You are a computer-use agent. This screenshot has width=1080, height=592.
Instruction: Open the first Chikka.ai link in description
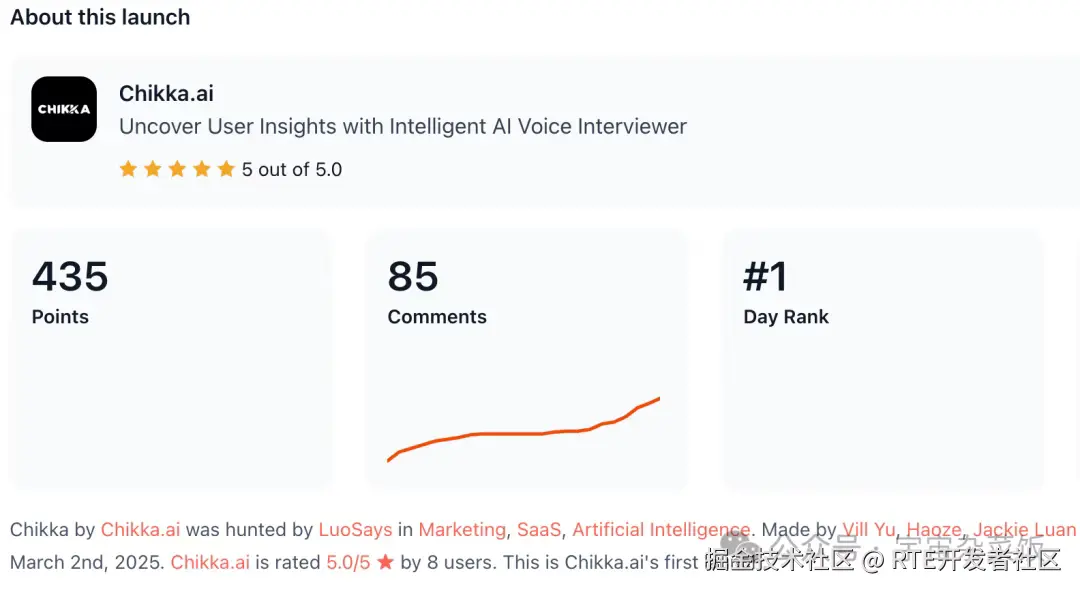140,530
